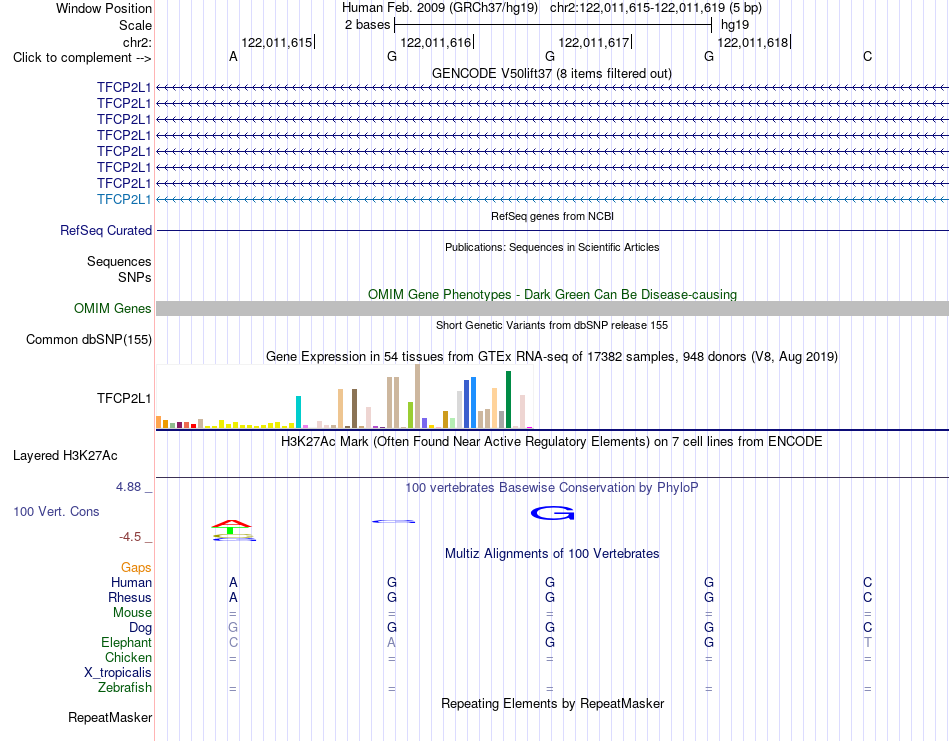
Task: Click the Human Feb. 2009 (GRCh37/hg19) title
Action: click(440, 8)
